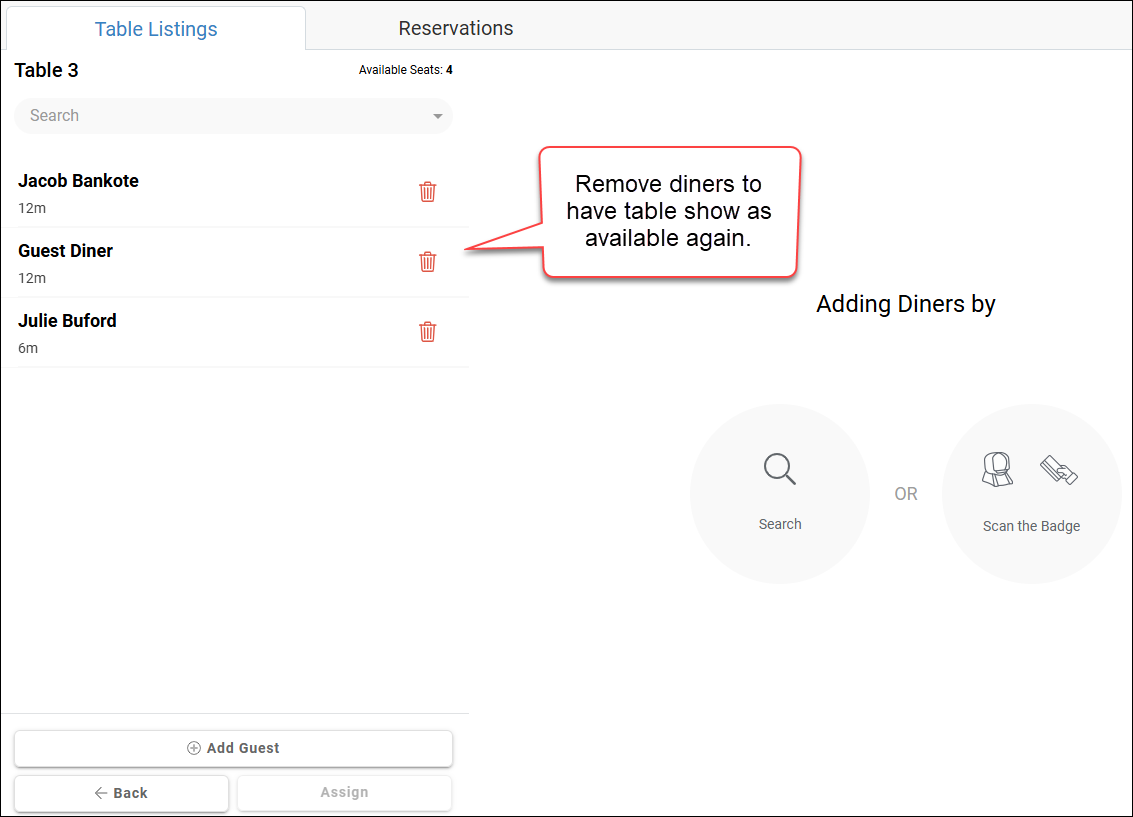Click the Add Guest button label
This screenshot has height=817, width=1133.
click(243, 748)
